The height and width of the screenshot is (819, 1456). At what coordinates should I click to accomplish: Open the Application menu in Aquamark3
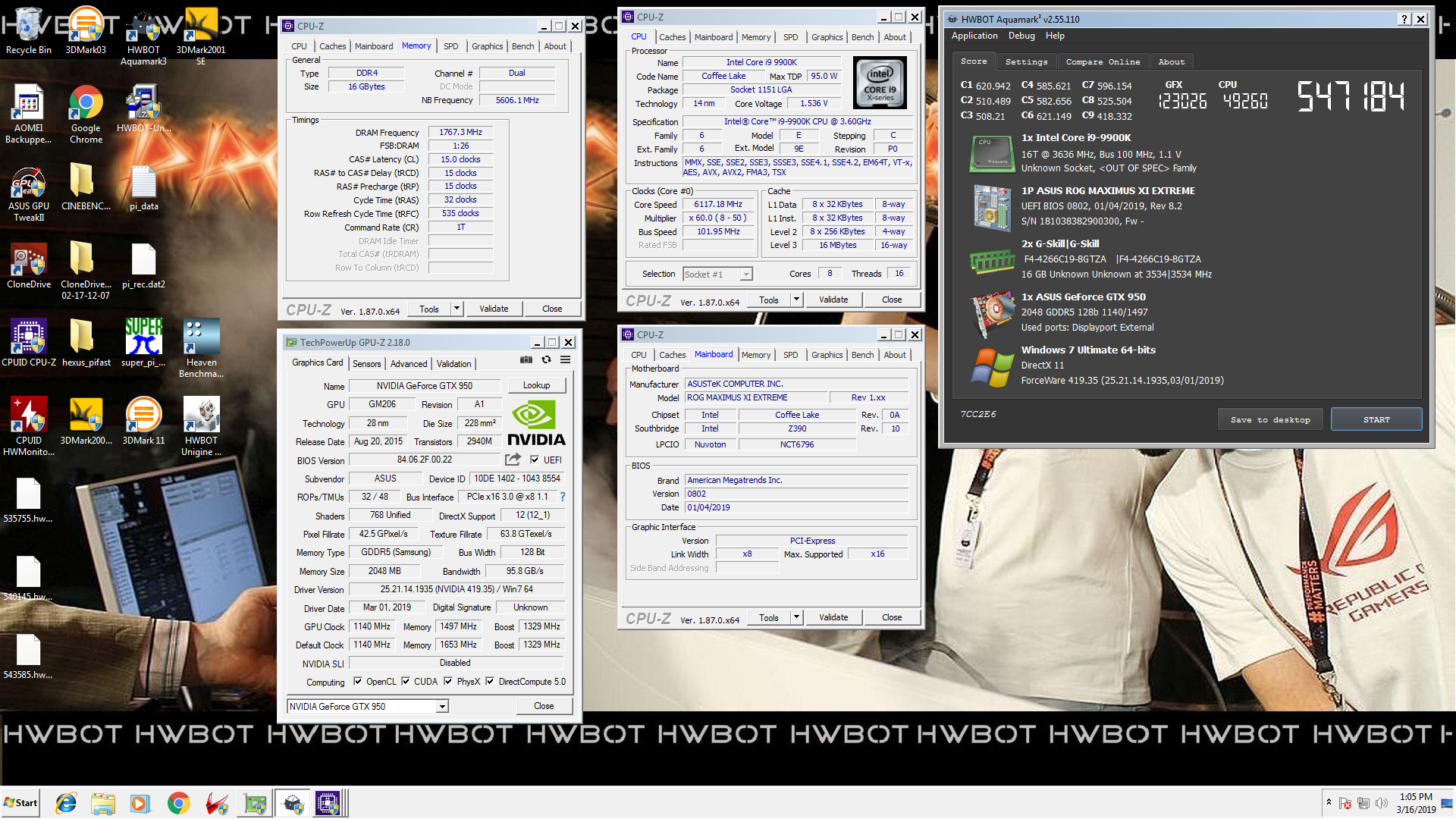click(974, 36)
